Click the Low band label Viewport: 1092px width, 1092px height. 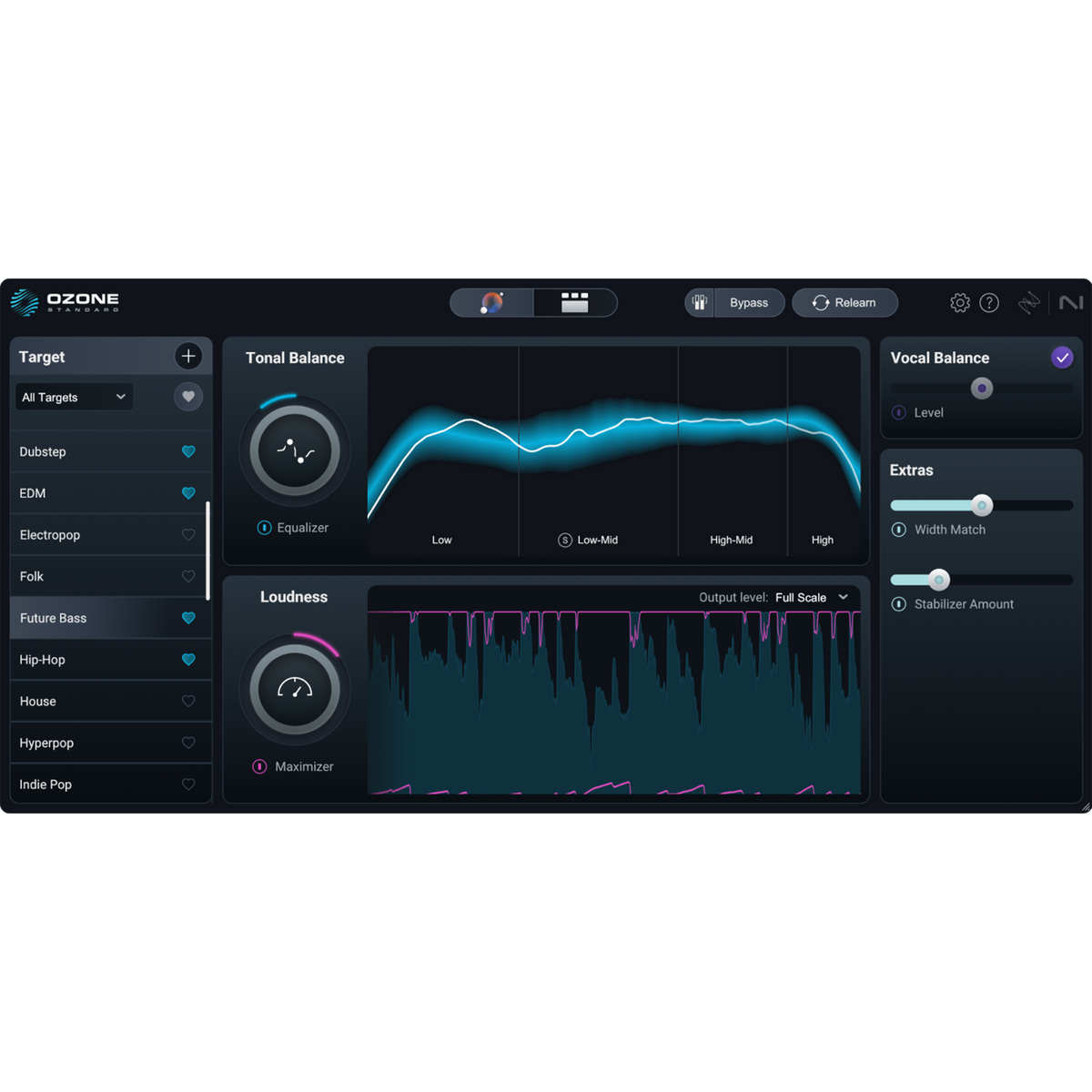point(441,541)
